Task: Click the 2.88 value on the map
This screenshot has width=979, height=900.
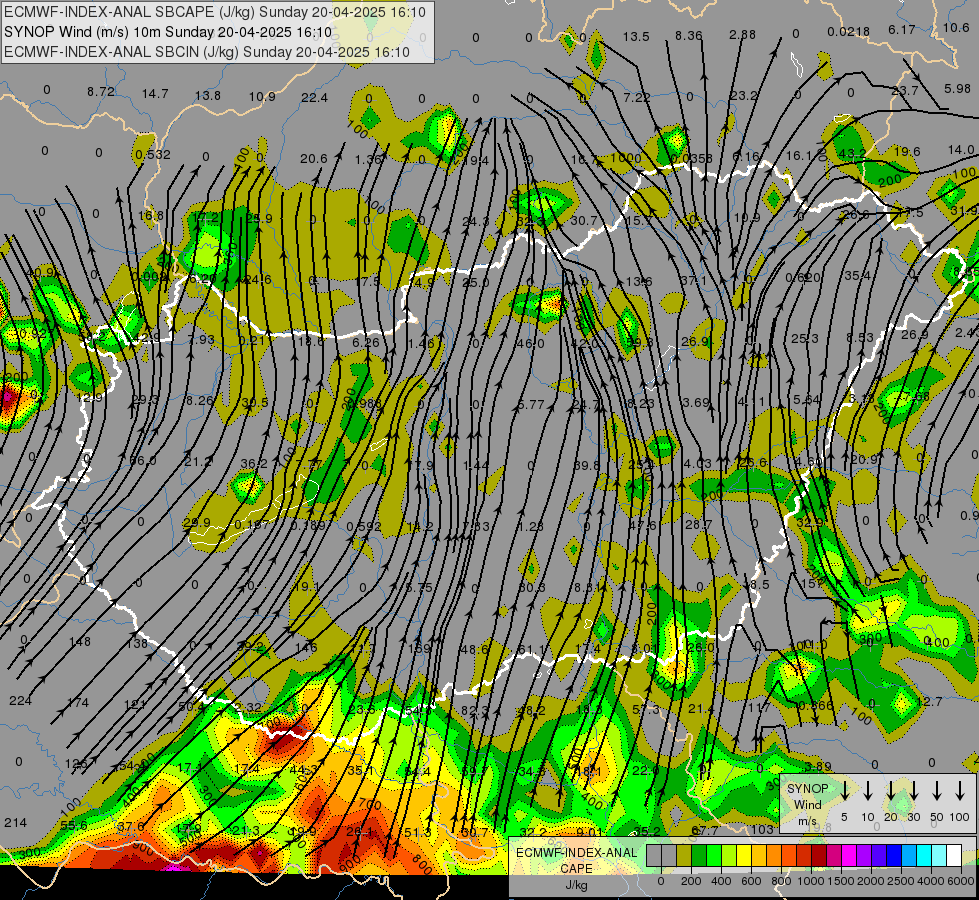Action: pos(742,35)
